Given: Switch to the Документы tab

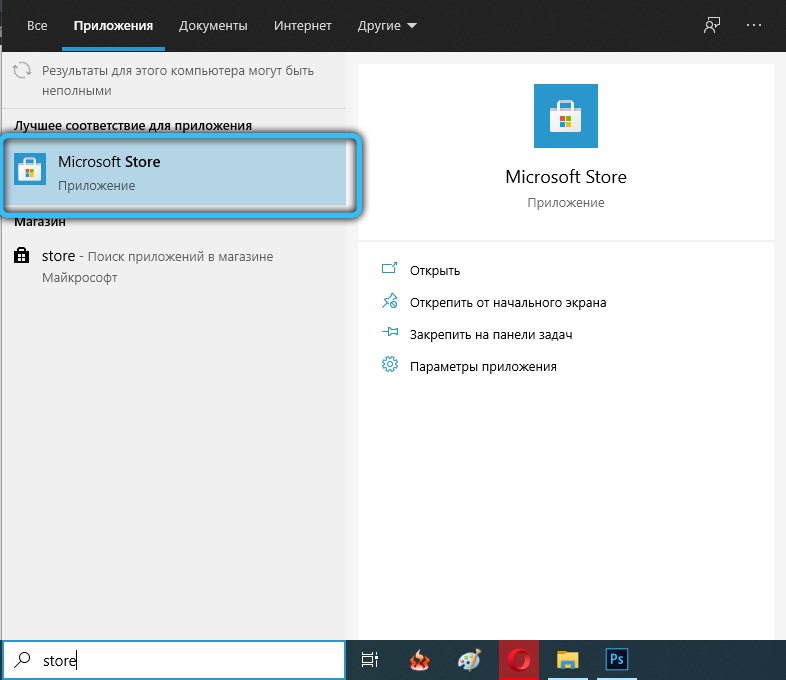Looking at the screenshot, I should [x=213, y=25].
